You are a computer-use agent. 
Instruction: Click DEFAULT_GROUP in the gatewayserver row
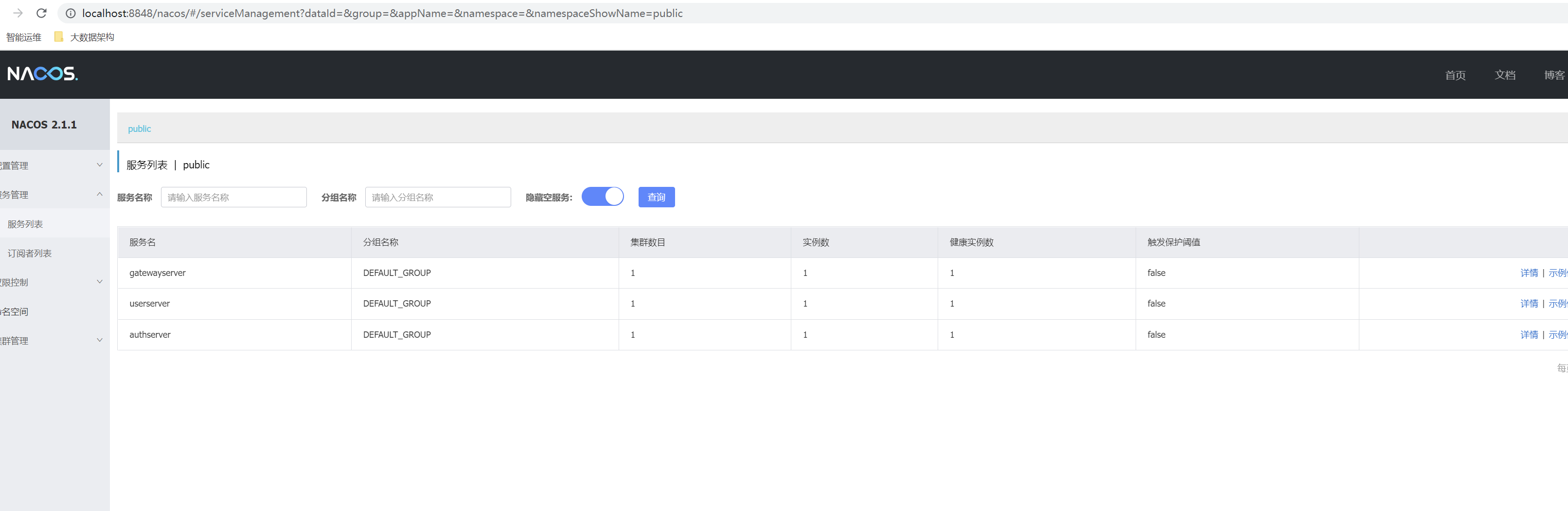(397, 273)
